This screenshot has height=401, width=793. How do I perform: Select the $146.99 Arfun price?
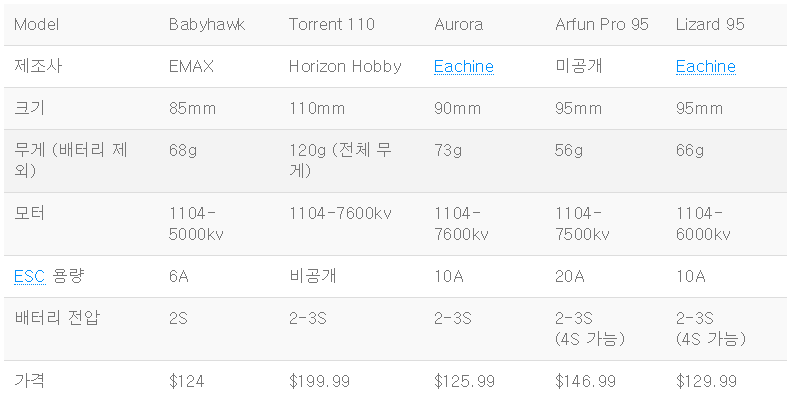[585, 381]
